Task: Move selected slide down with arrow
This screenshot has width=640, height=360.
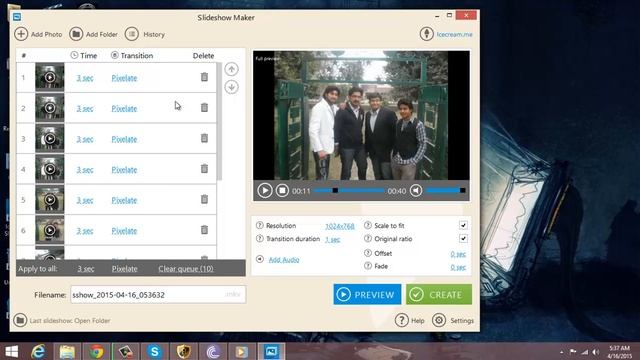Action: (231, 87)
